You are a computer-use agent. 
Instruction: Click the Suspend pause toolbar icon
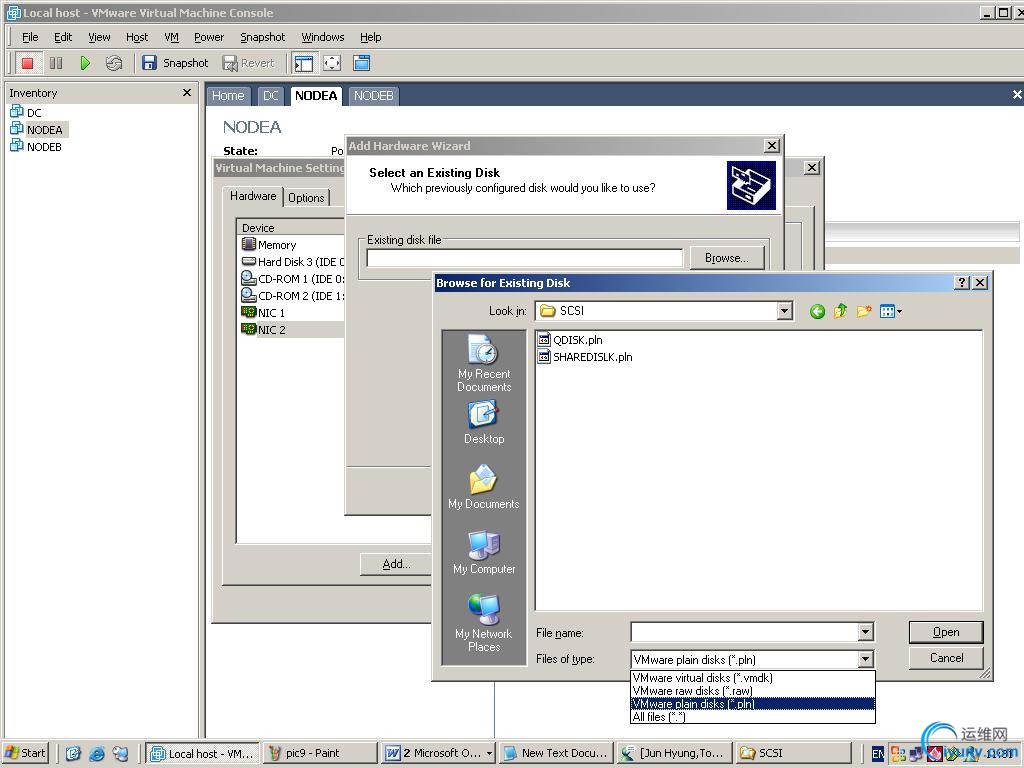coord(56,63)
